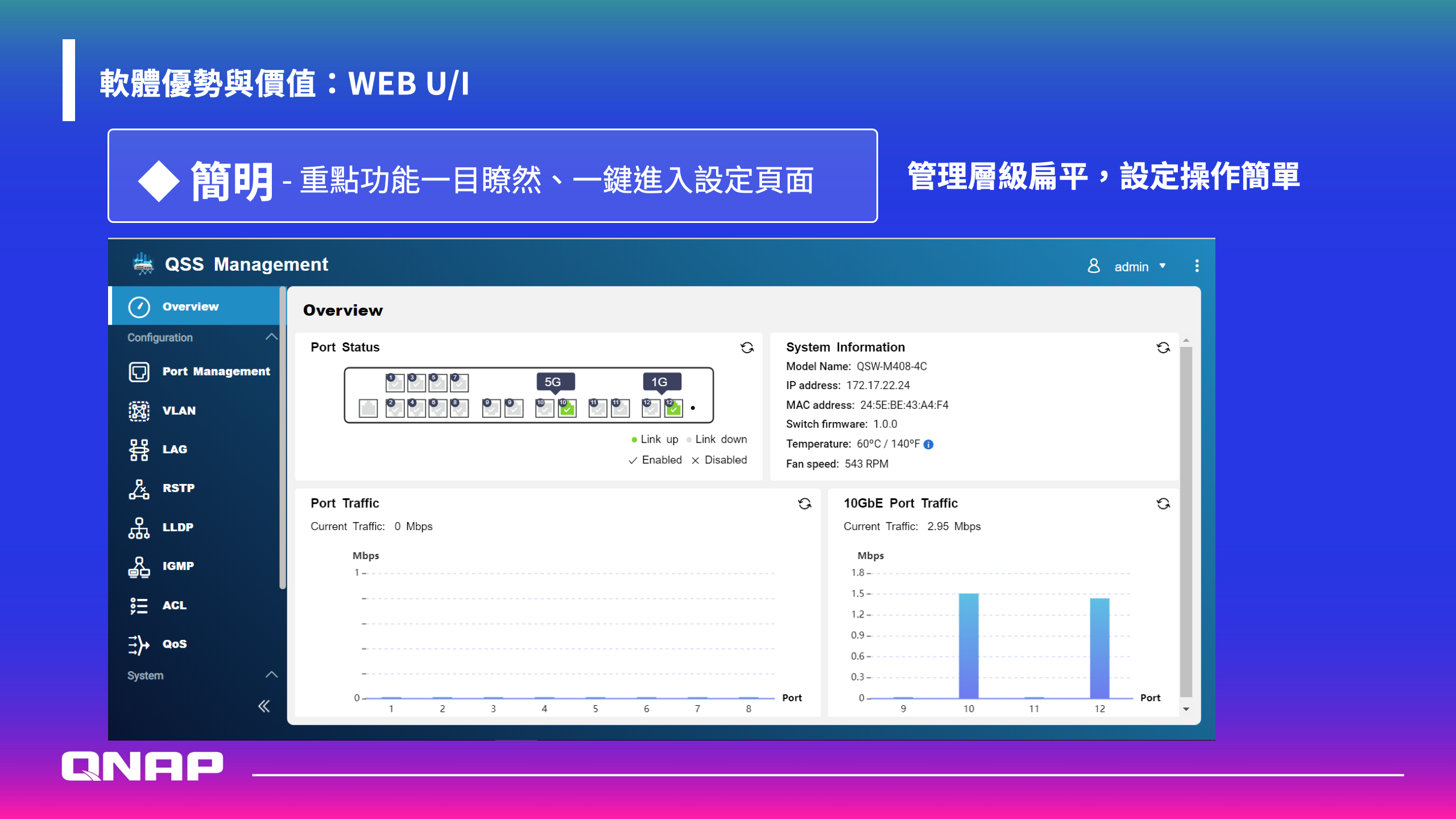Select green link-up port 10 checkbox
Image resolution: width=1456 pixels, height=819 pixels.
pos(567,408)
